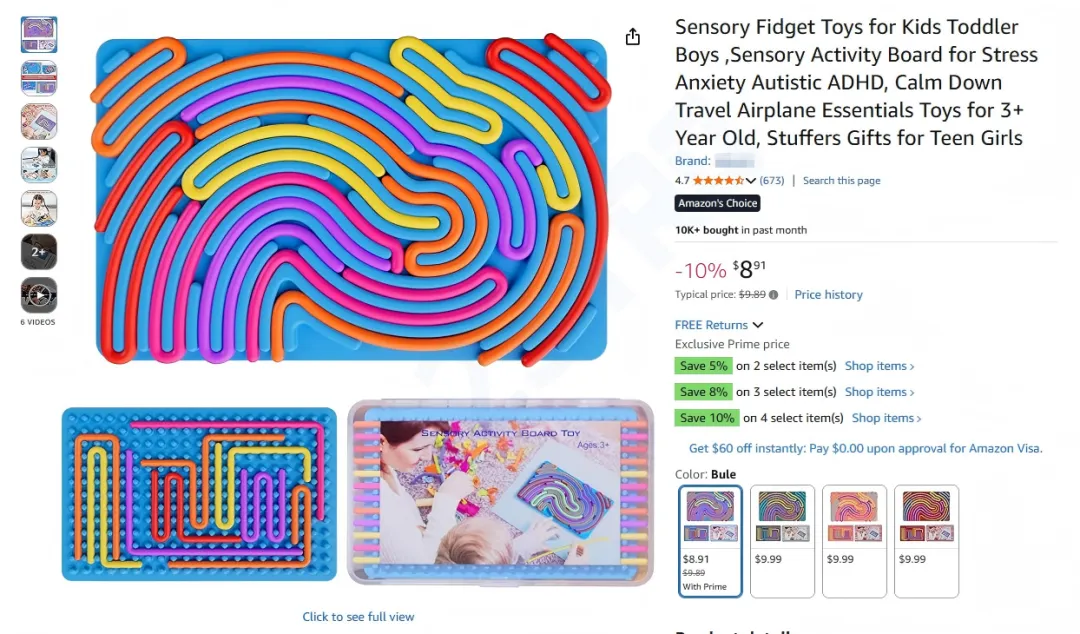This screenshot has width=1080, height=634.
Task: Choose the selected Bule color swatch at $8.91
Action: pyautogui.click(x=710, y=540)
